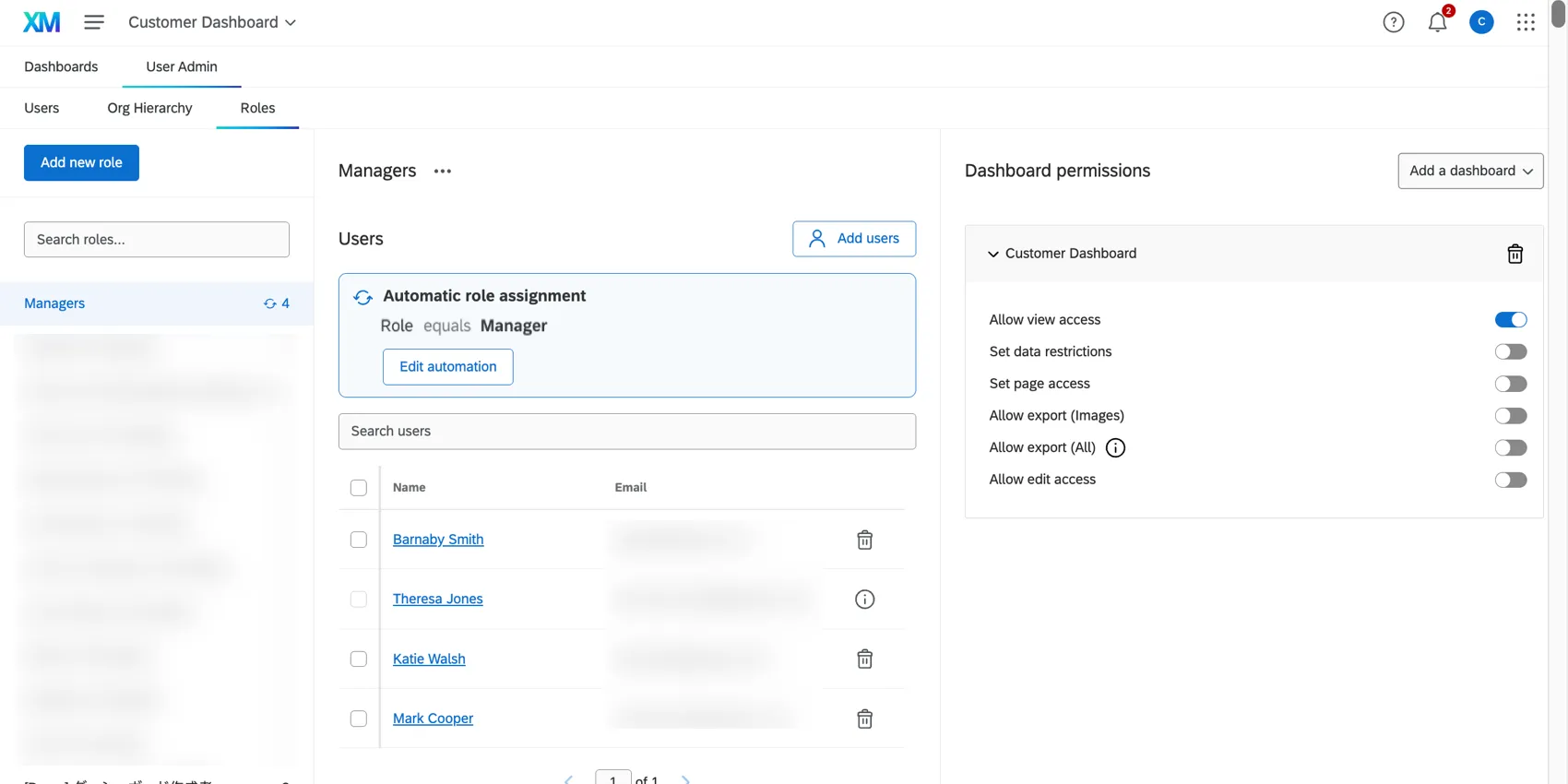This screenshot has height=784, width=1568.
Task: Delete Mark Cooper from the role
Action: point(864,719)
